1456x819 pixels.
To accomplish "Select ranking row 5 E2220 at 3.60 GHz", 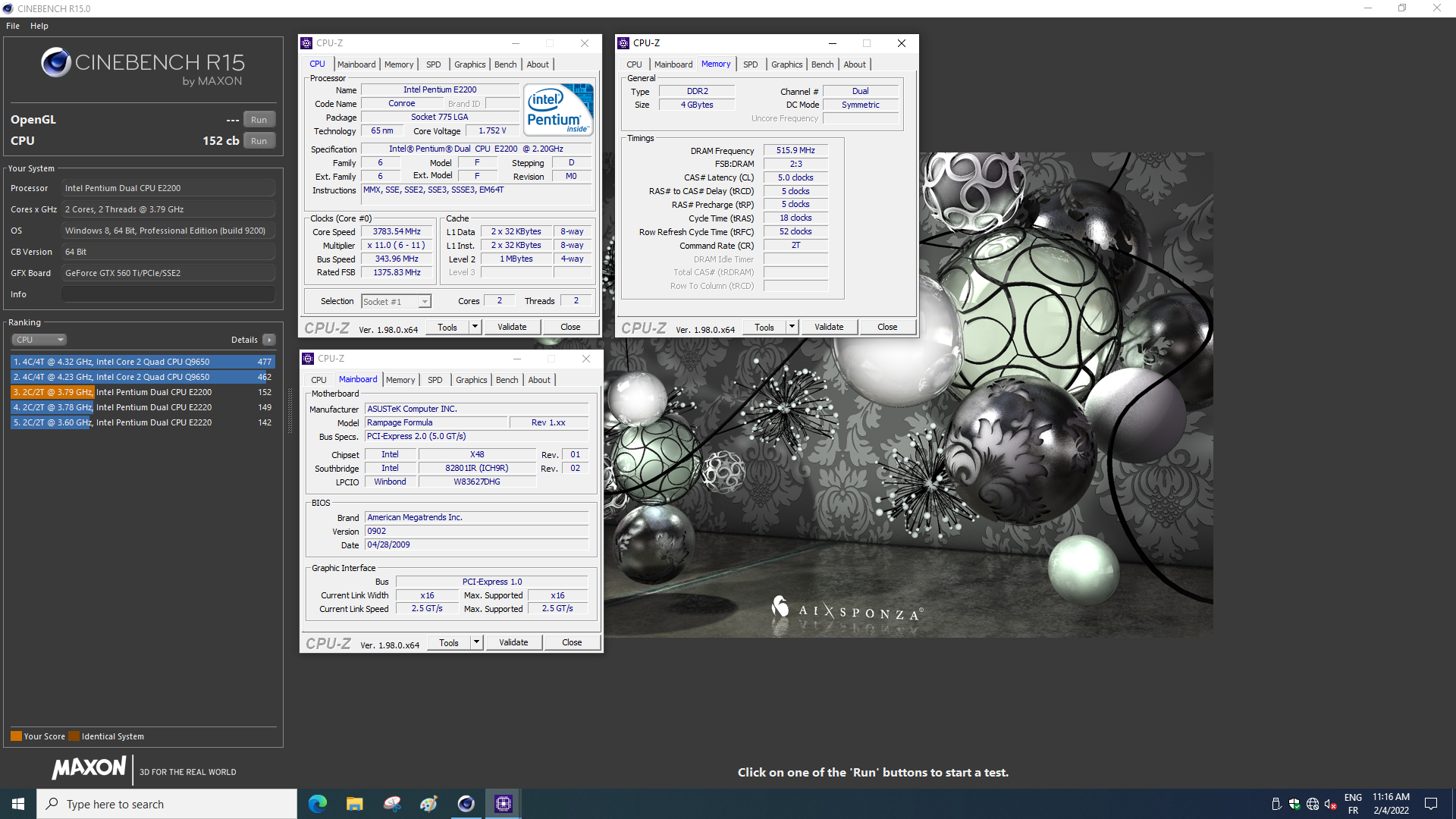I will [143, 422].
